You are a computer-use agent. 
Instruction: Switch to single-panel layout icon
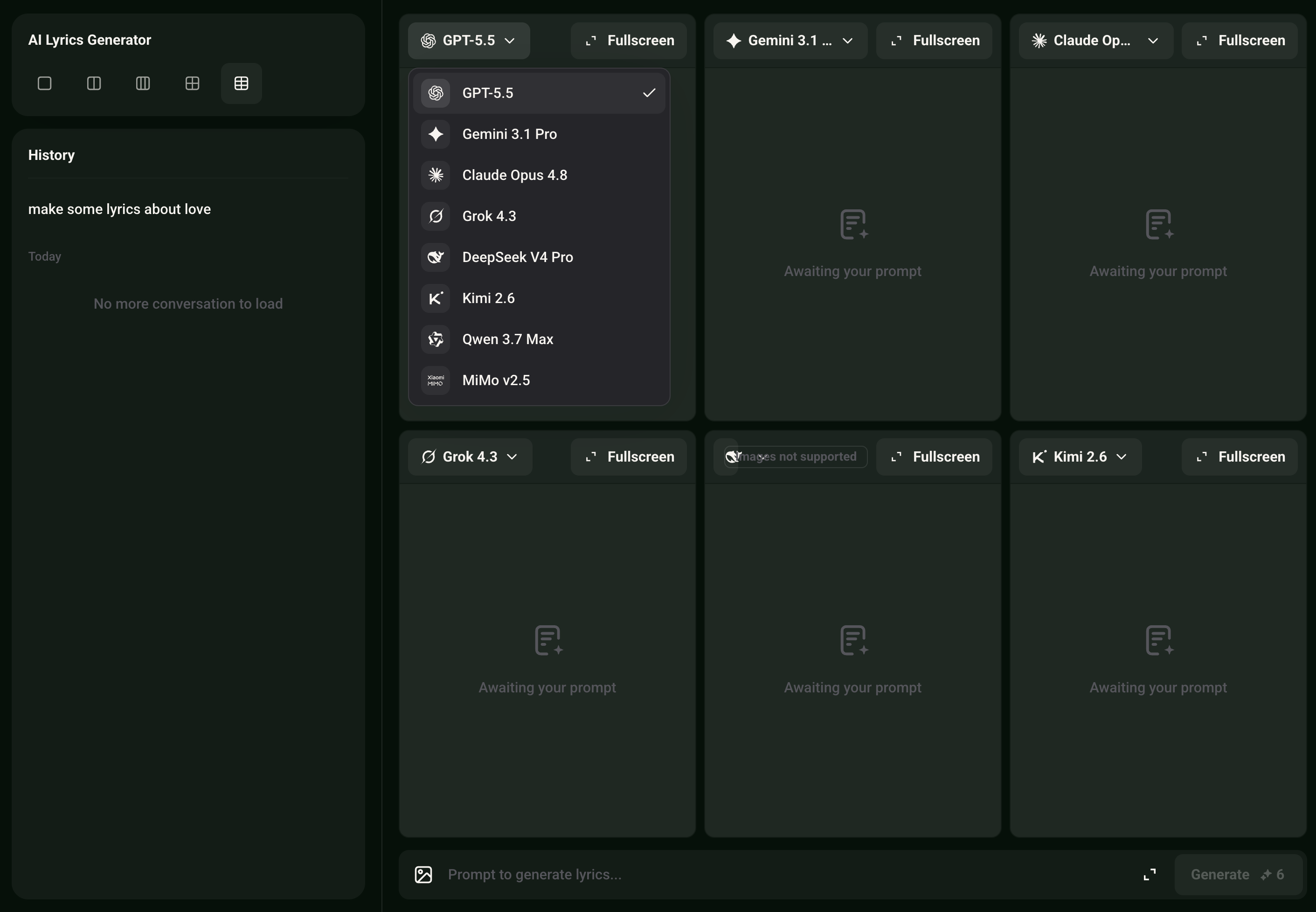tap(45, 83)
